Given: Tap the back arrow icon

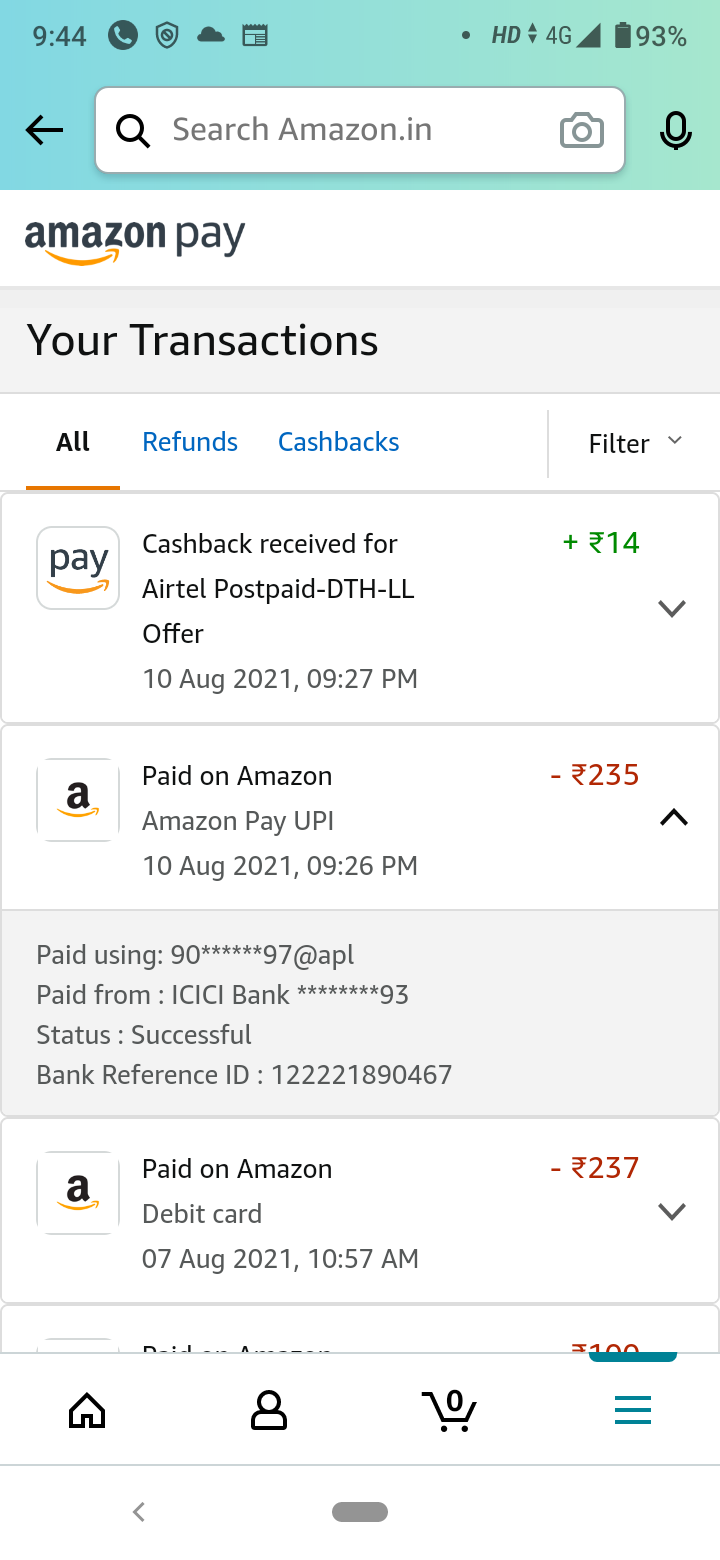Looking at the screenshot, I should pyautogui.click(x=45, y=130).
